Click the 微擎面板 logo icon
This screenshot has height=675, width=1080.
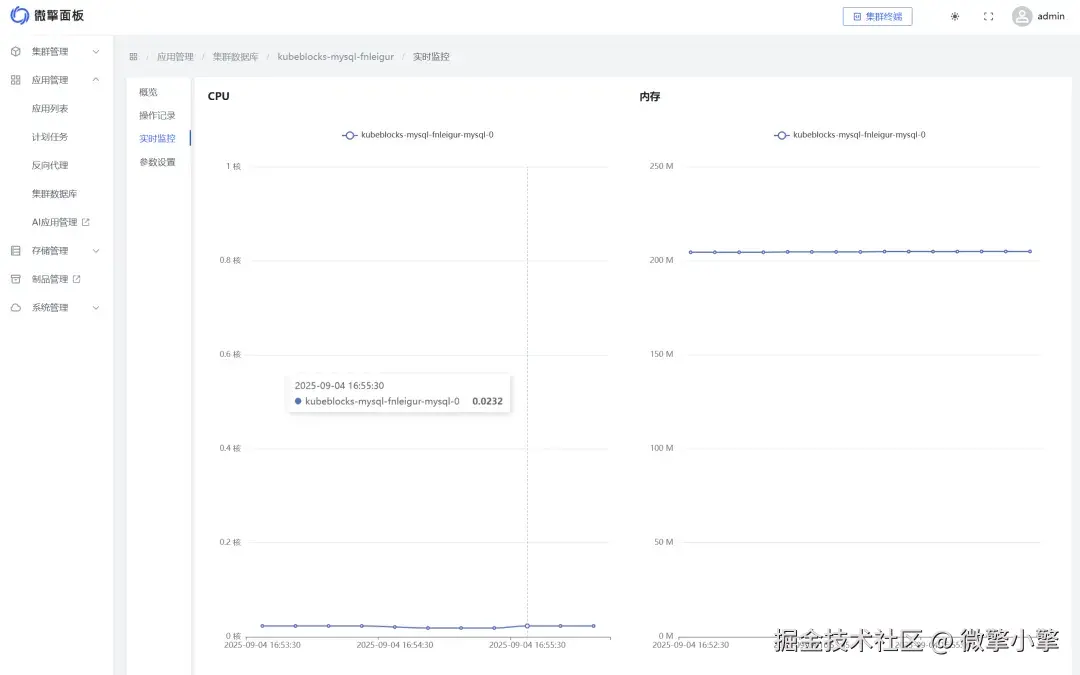19,15
